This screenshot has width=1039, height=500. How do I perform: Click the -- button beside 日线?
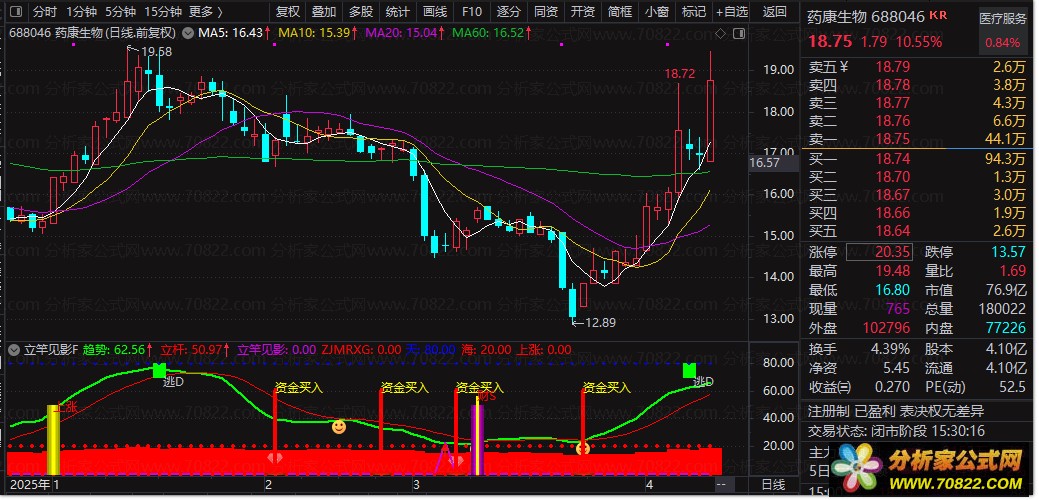tap(721, 484)
